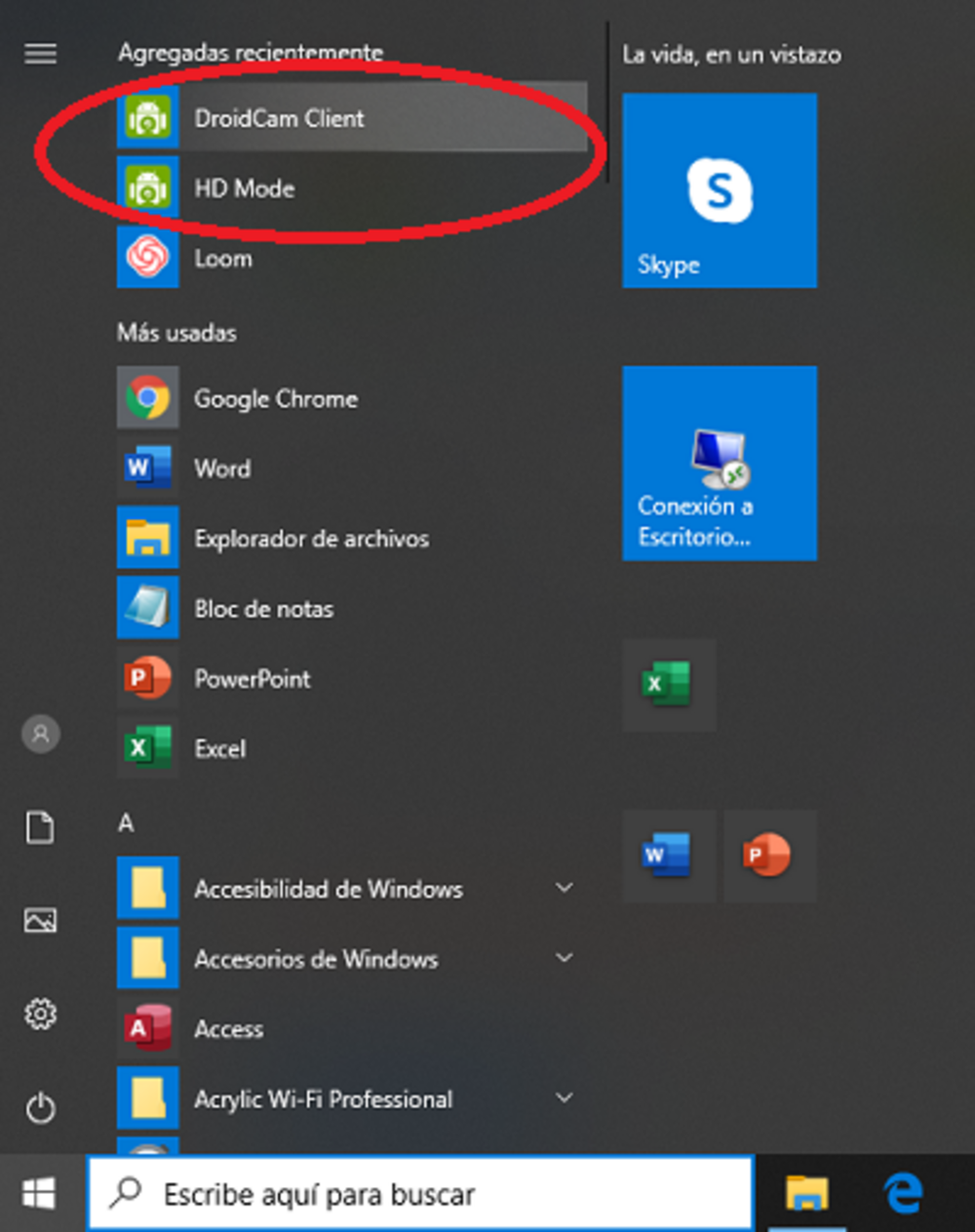This screenshot has width=975, height=1232.
Task: Open the Access app icon
Action: 147,1028
